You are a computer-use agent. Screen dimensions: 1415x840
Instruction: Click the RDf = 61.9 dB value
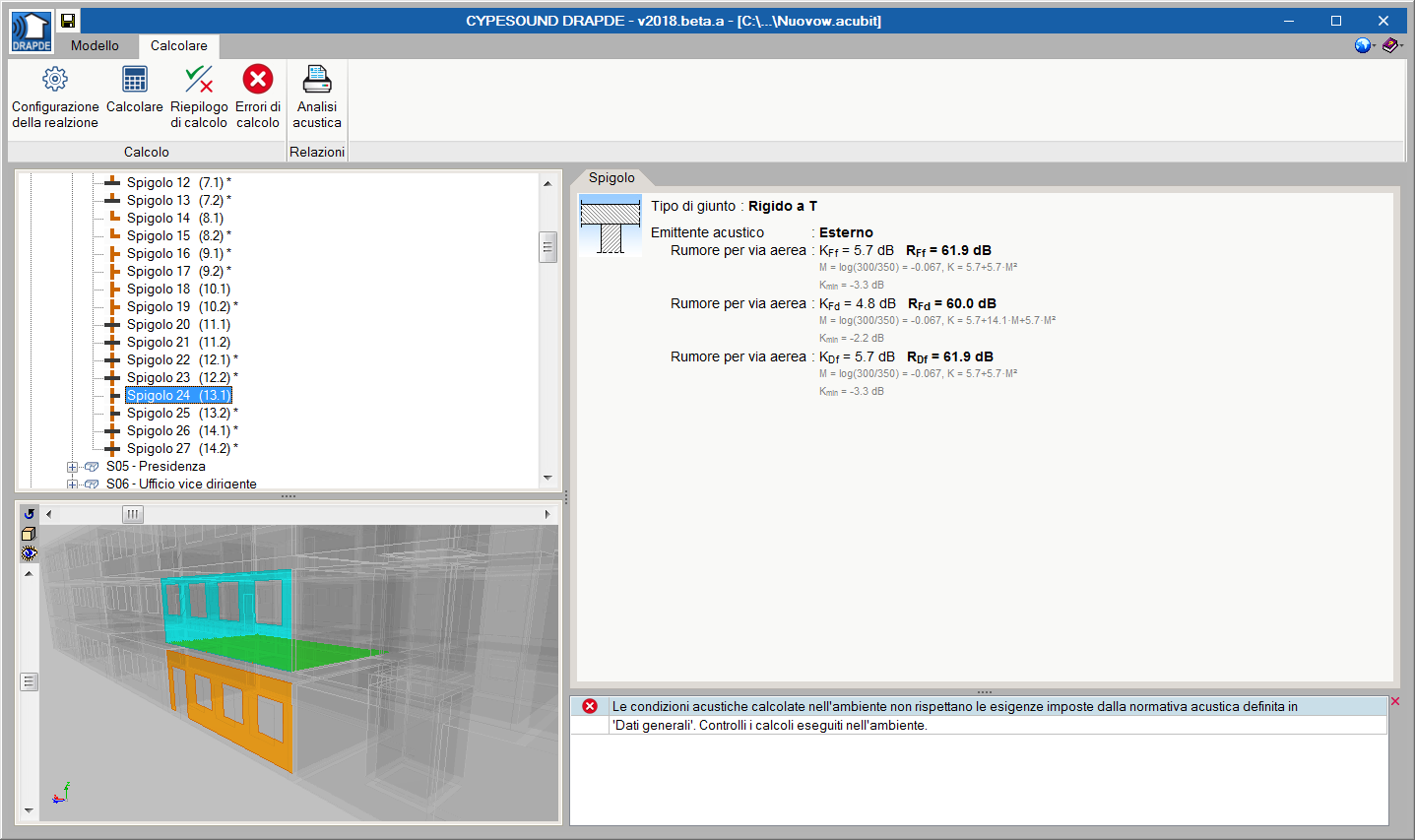(x=950, y=357)
